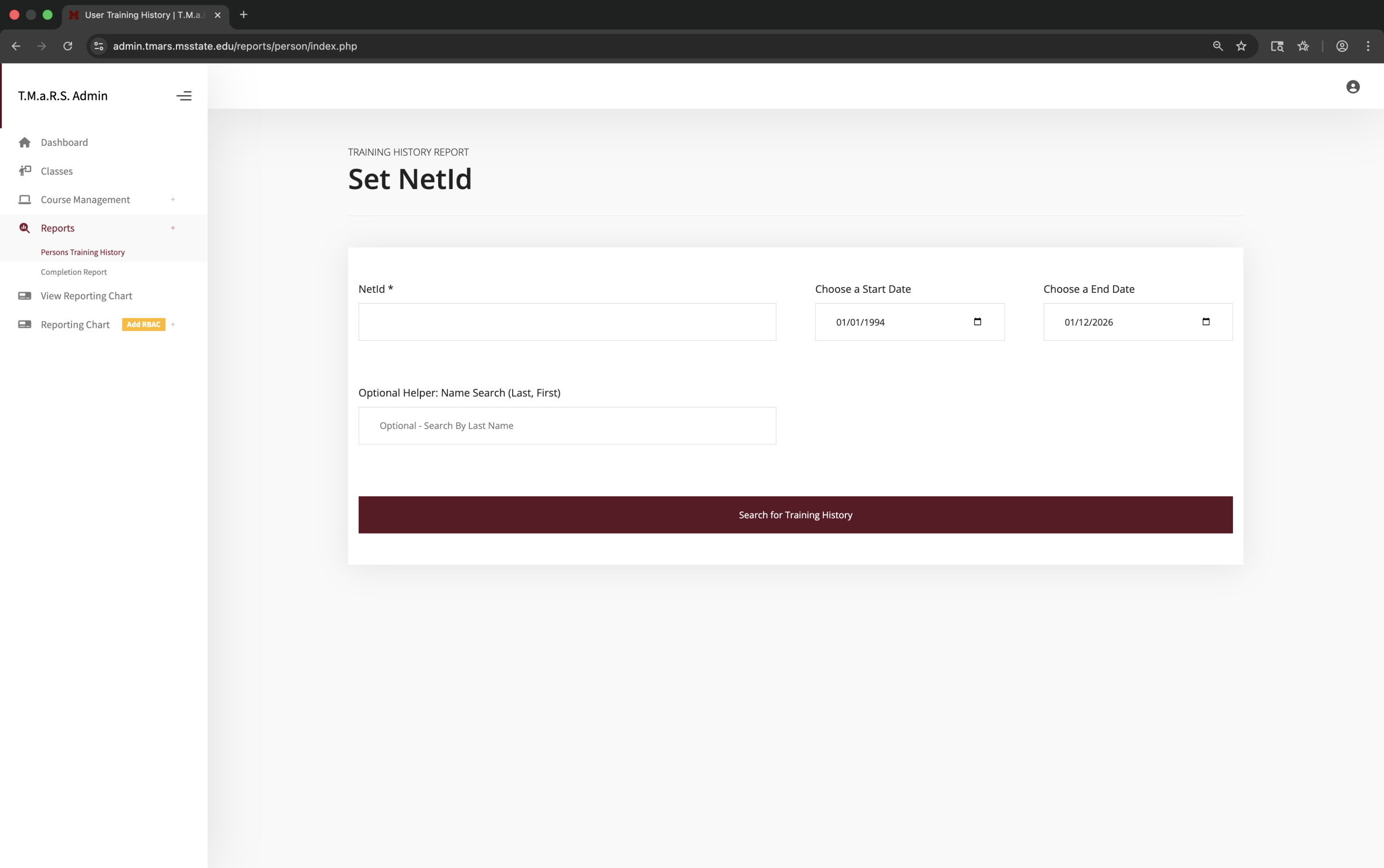Click the Reports magnifier icon
Image resolution: width=1384 pixels, height=868 pixels.
point(24,228)
